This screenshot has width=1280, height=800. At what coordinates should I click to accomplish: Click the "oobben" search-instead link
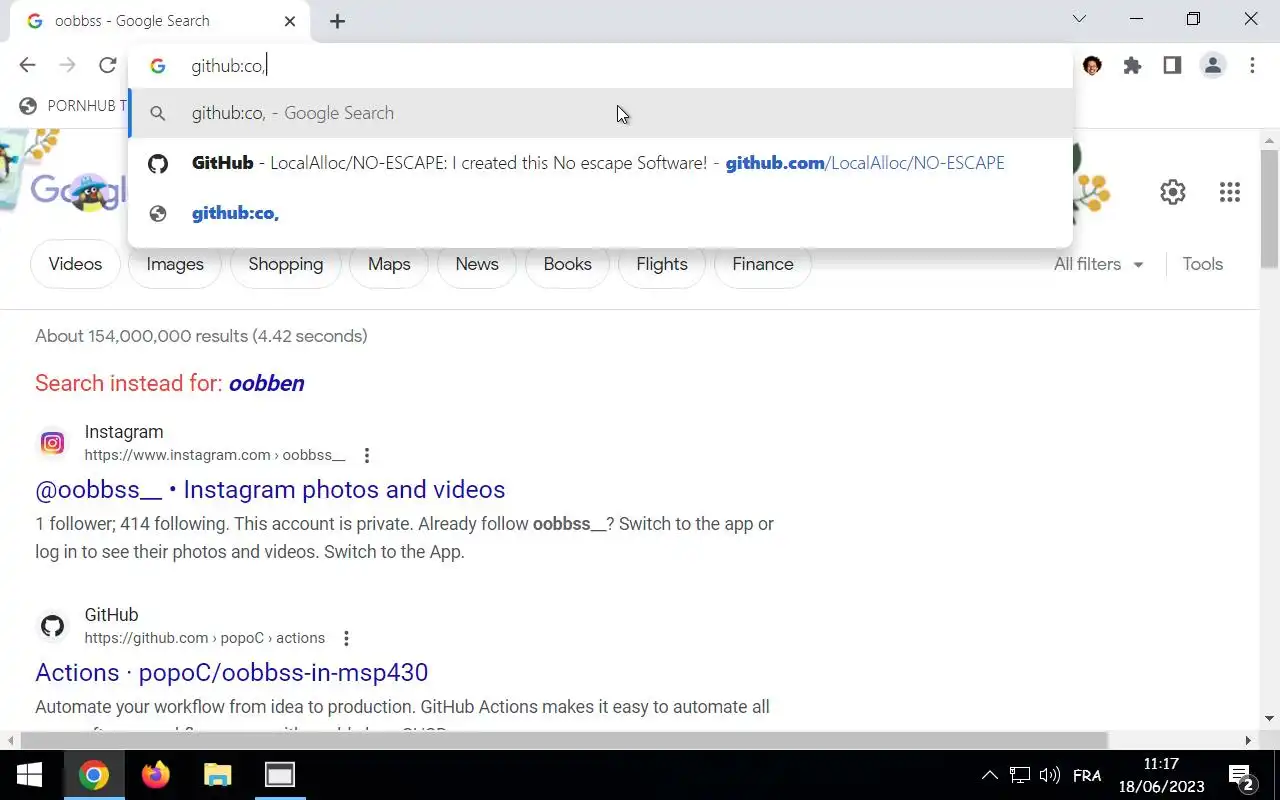pos(266,383)
